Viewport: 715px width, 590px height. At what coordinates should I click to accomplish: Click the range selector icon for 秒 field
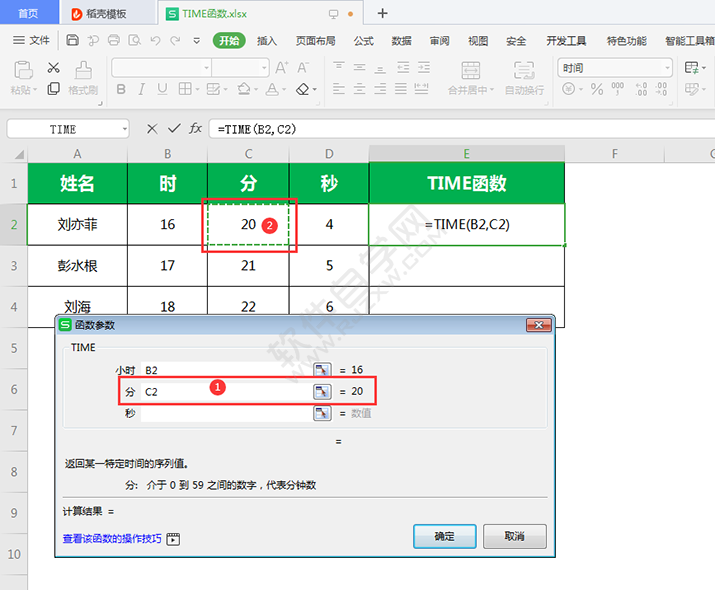[322, 413]
